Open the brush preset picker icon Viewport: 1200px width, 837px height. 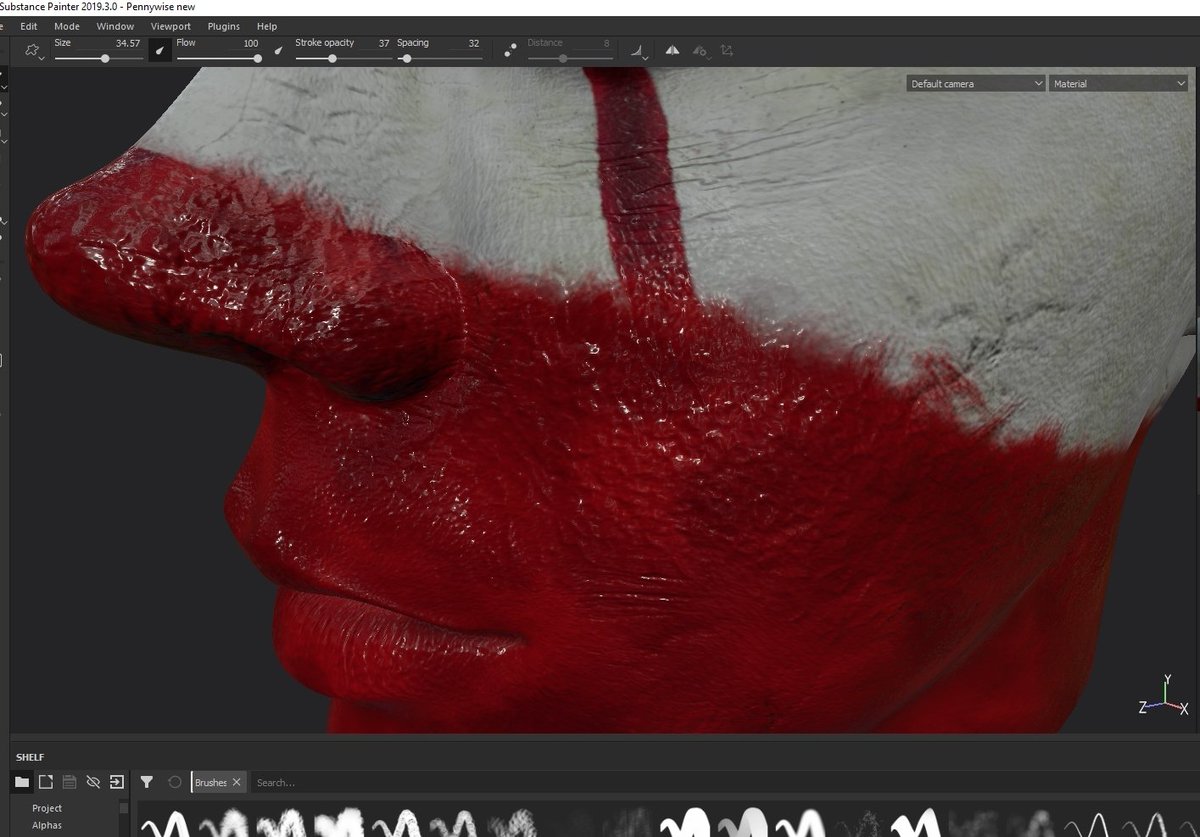[x=33, y=50]
